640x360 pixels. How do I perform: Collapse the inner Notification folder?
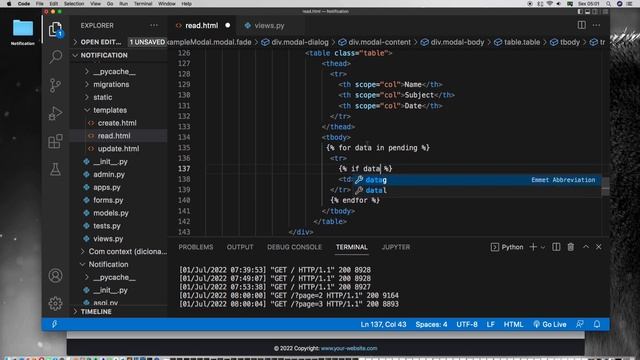point(108,264)
